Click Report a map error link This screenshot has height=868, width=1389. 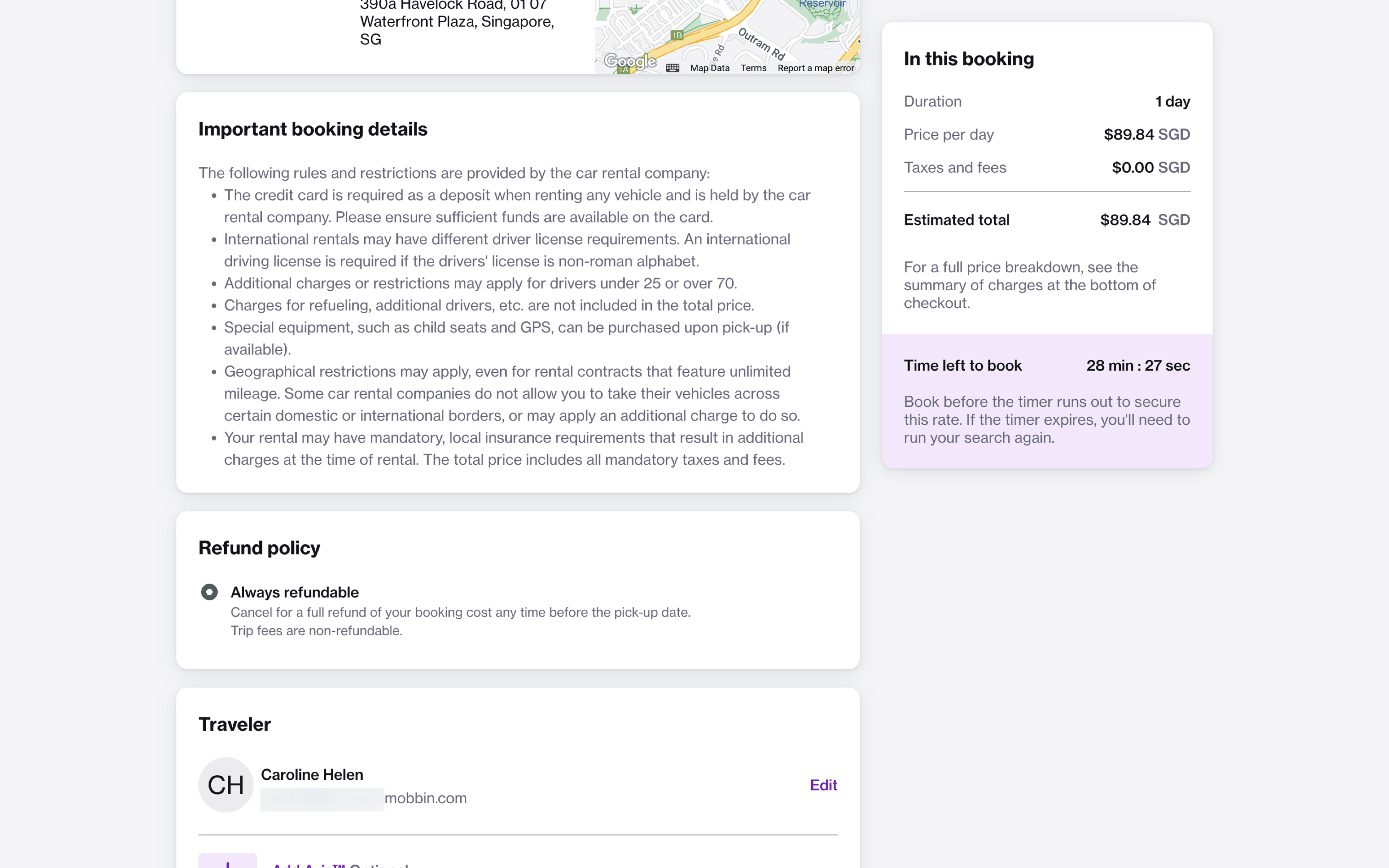click(x=815, y=68)
